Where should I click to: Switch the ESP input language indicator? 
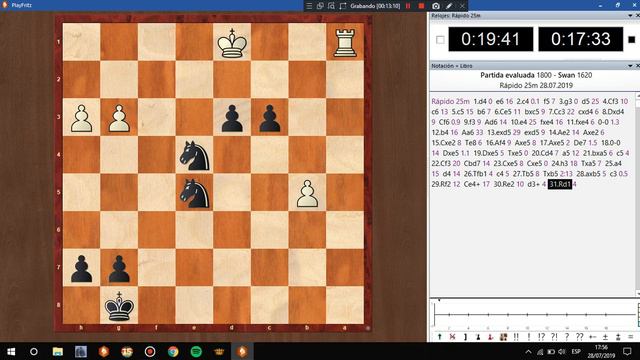tap(576, 351)
